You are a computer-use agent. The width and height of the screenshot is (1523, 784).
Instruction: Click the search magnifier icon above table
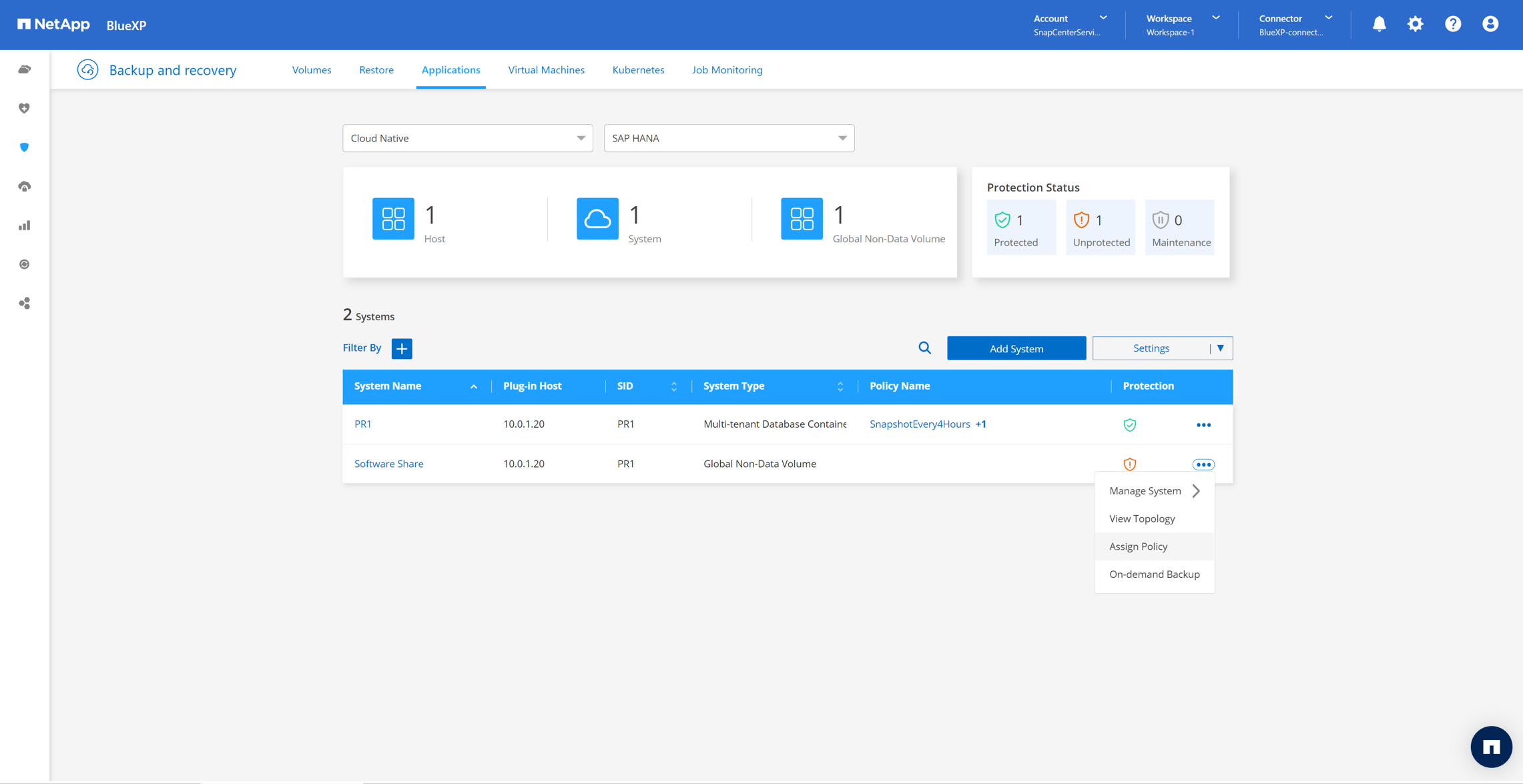pos(924,348)
